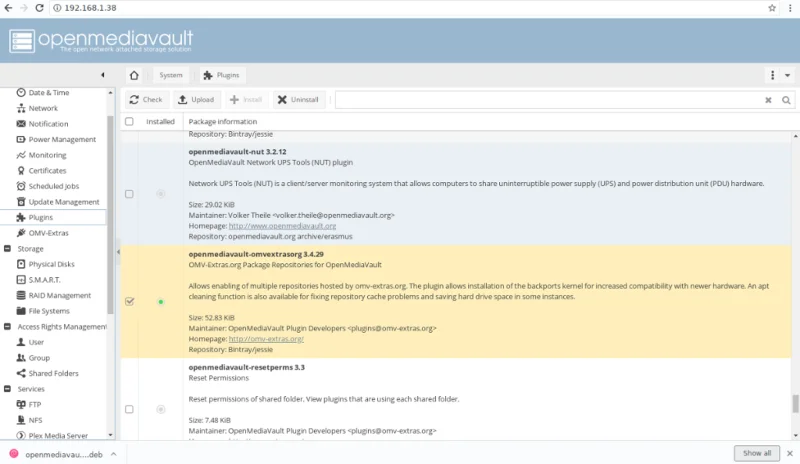Click the plugin list scrollbar thumb
800x464 pixels.
[795, 403]
